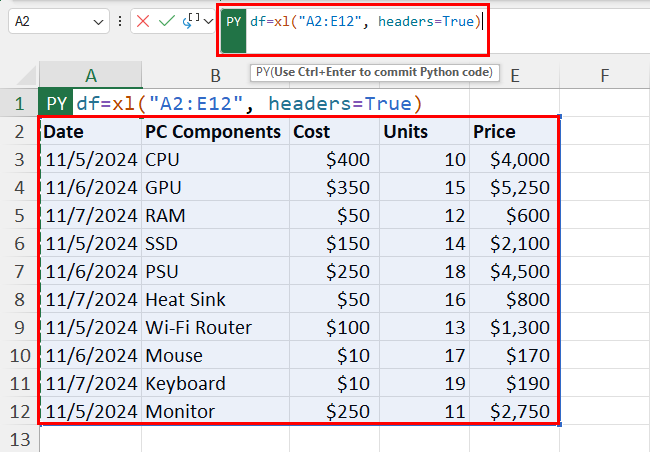Select column B header
650x452 pixels.
tap(215, 75)
